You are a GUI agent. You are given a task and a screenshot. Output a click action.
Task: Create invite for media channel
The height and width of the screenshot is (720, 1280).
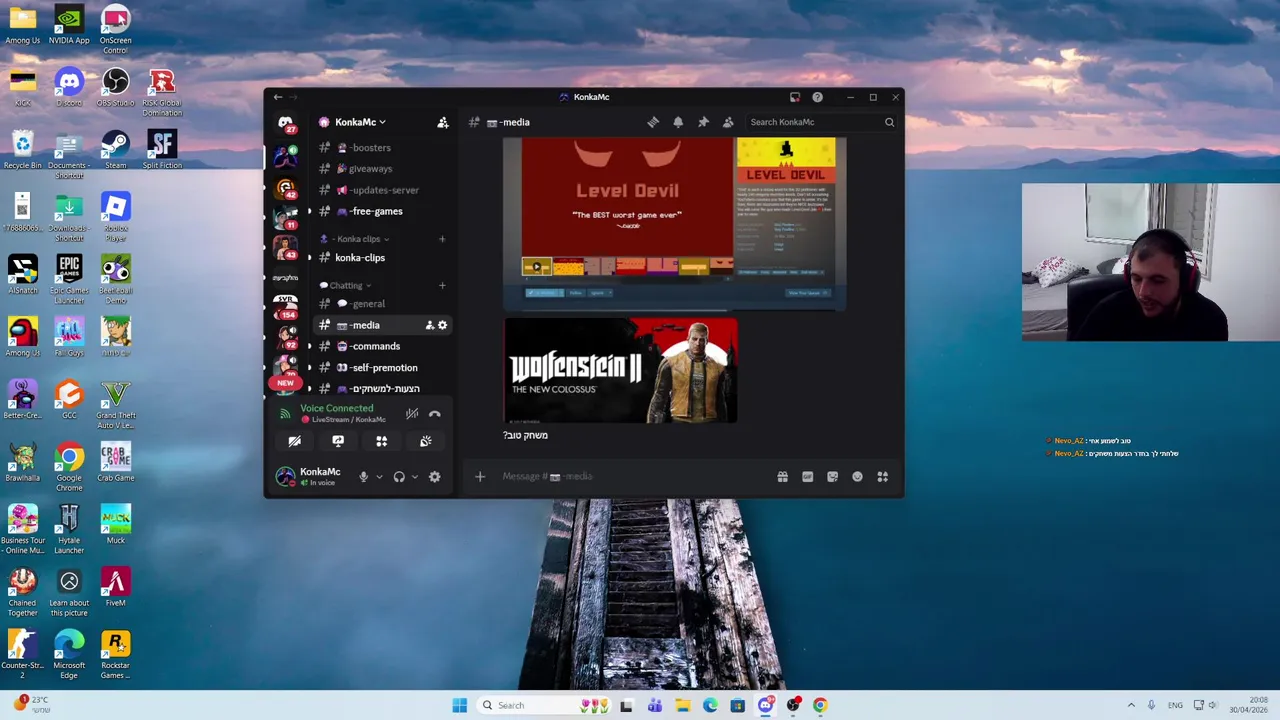430,325
